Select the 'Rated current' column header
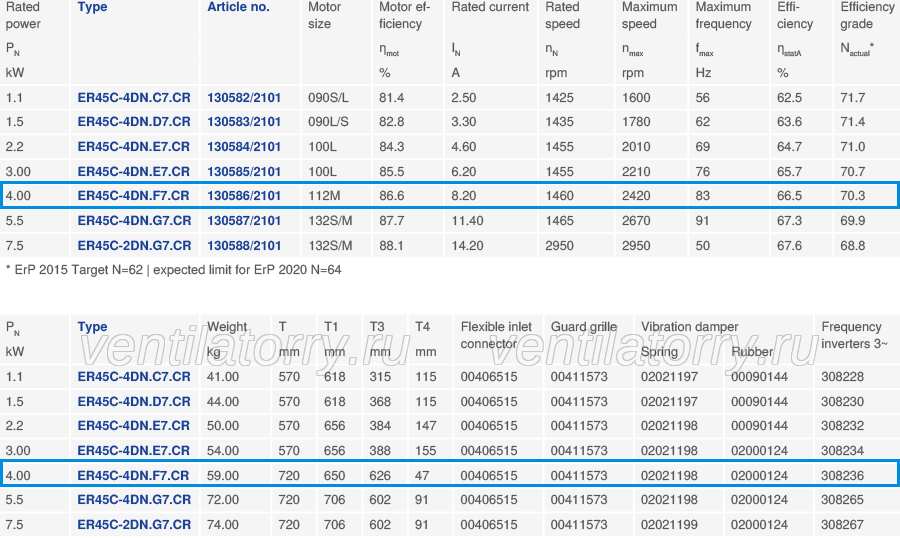Screen dimensions: 900x538 coord(490,7)
